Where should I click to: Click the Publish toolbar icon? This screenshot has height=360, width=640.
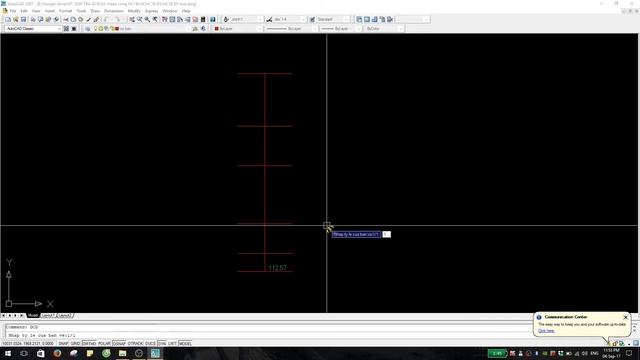tap(48, 19)
